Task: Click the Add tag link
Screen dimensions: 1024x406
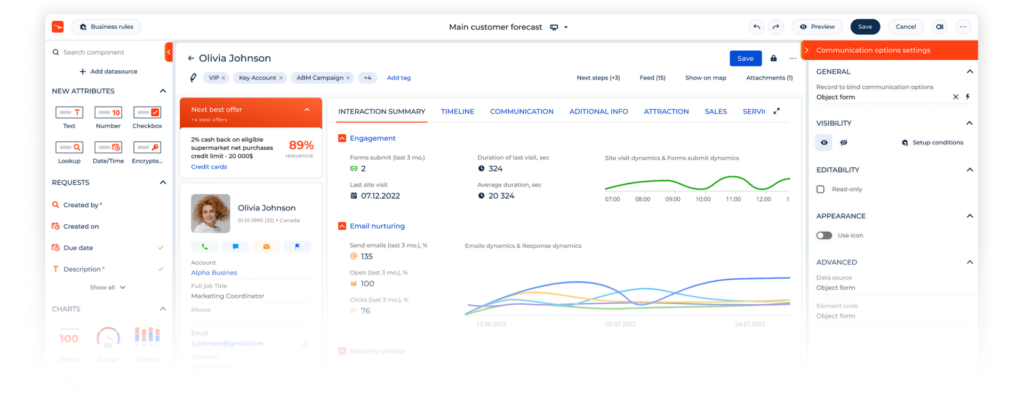Action: (398, 77)
